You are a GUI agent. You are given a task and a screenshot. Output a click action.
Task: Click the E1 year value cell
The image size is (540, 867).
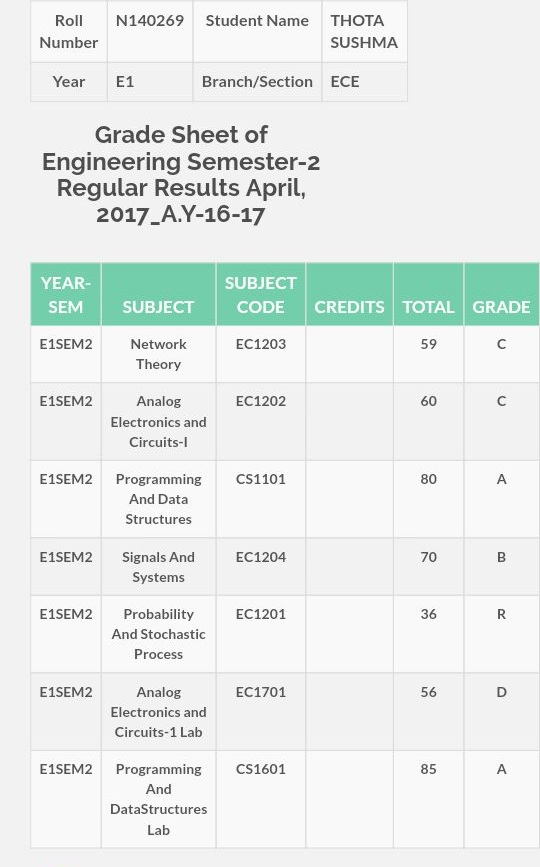tap(150, 81)
